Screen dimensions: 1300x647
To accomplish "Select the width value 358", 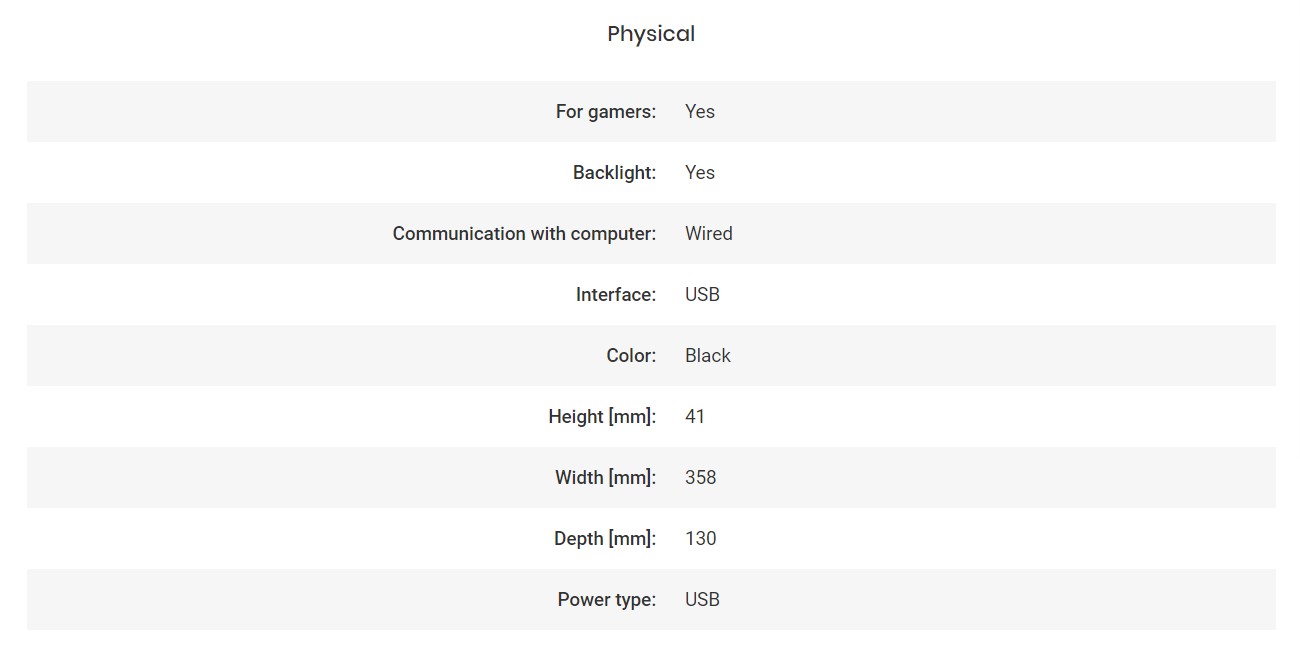I will pos(700,478).
